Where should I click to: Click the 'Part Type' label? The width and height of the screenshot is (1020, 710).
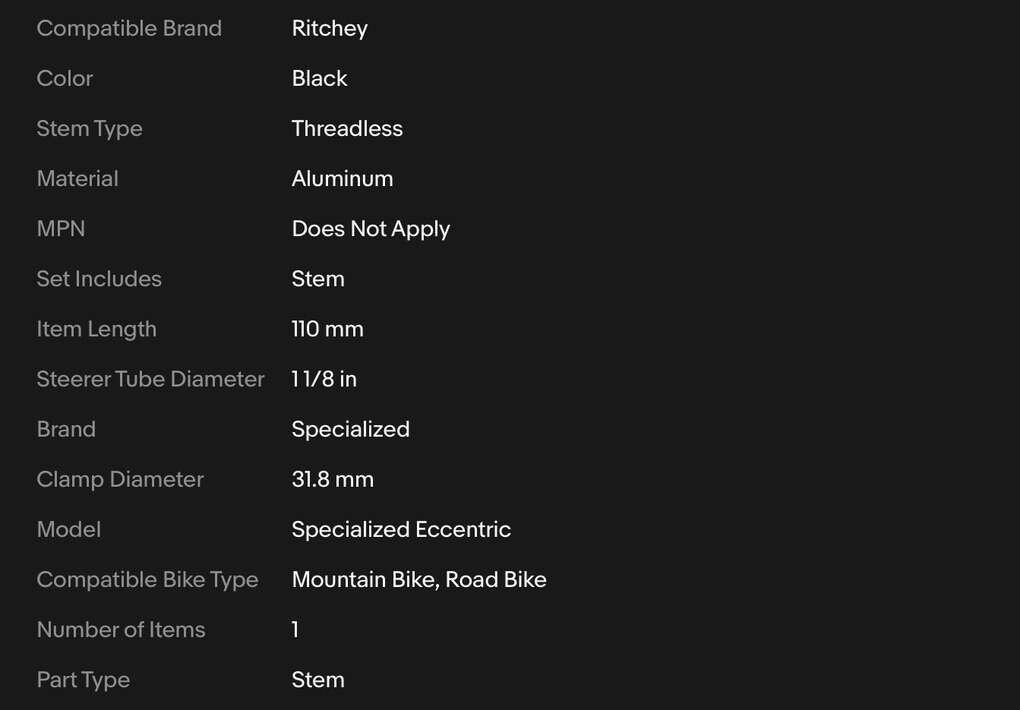83,679
